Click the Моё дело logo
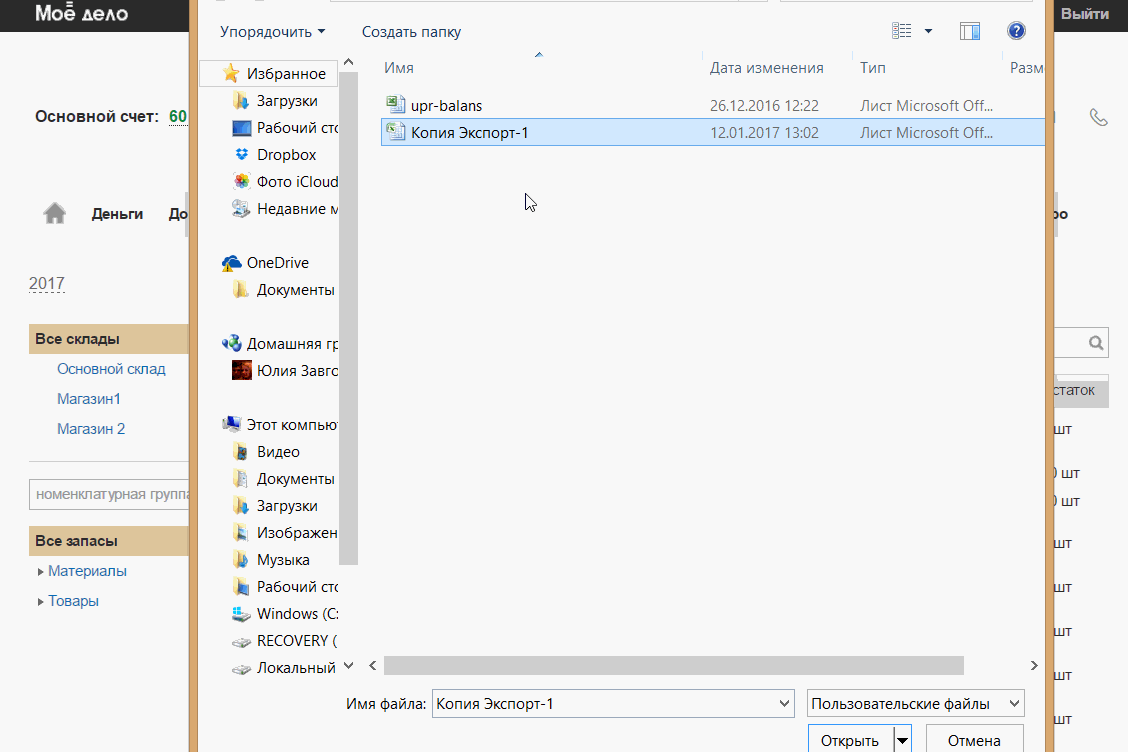Image resolution: width=1128 pixels, height=752 pixels. point(81,13)
